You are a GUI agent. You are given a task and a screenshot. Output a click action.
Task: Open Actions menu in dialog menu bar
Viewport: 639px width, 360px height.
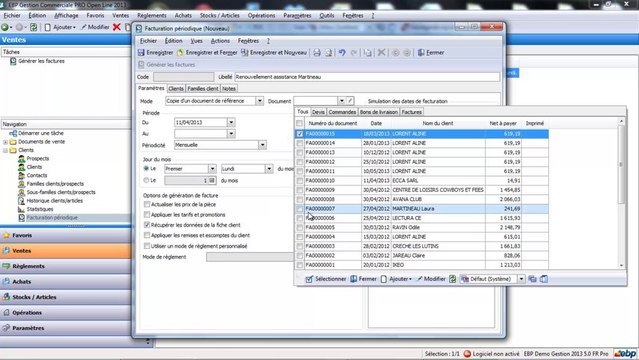(x=220, y=41)
